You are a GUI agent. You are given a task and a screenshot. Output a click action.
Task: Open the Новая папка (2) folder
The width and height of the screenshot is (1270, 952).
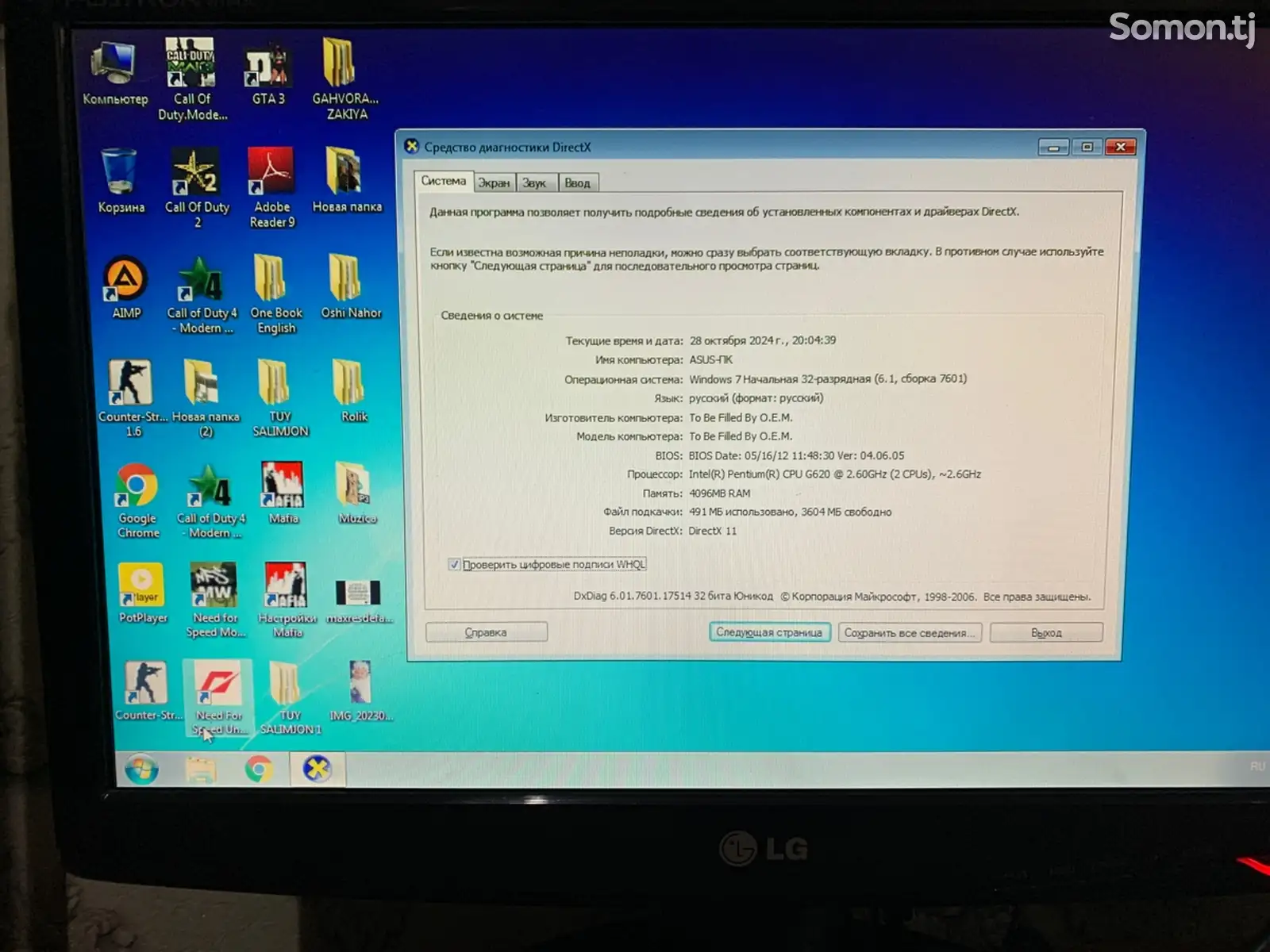[206, 399]
